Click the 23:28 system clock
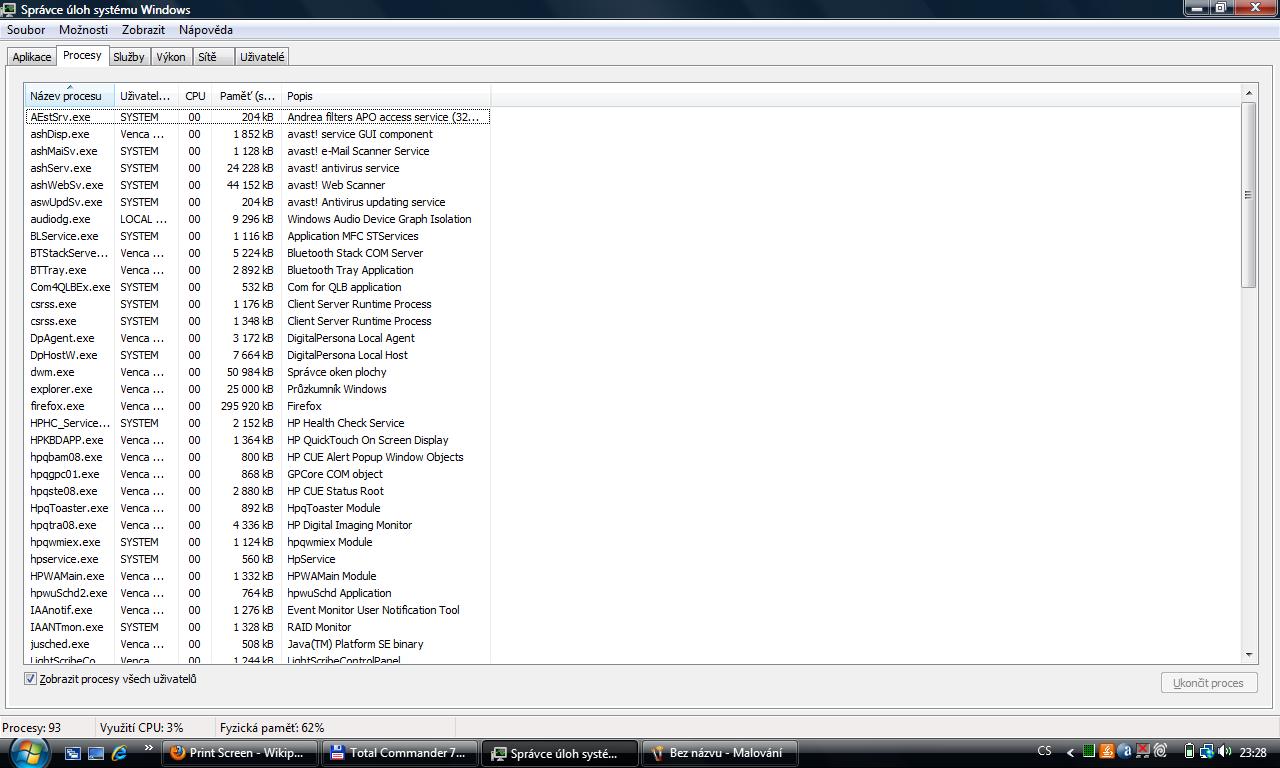Viewport: 1280px width, 768px height. [1253, 752]
